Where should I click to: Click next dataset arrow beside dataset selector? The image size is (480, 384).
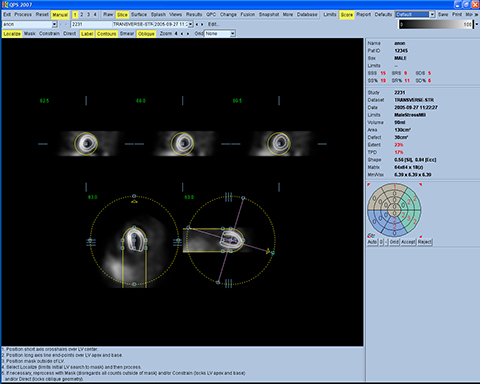click(202, 24)
